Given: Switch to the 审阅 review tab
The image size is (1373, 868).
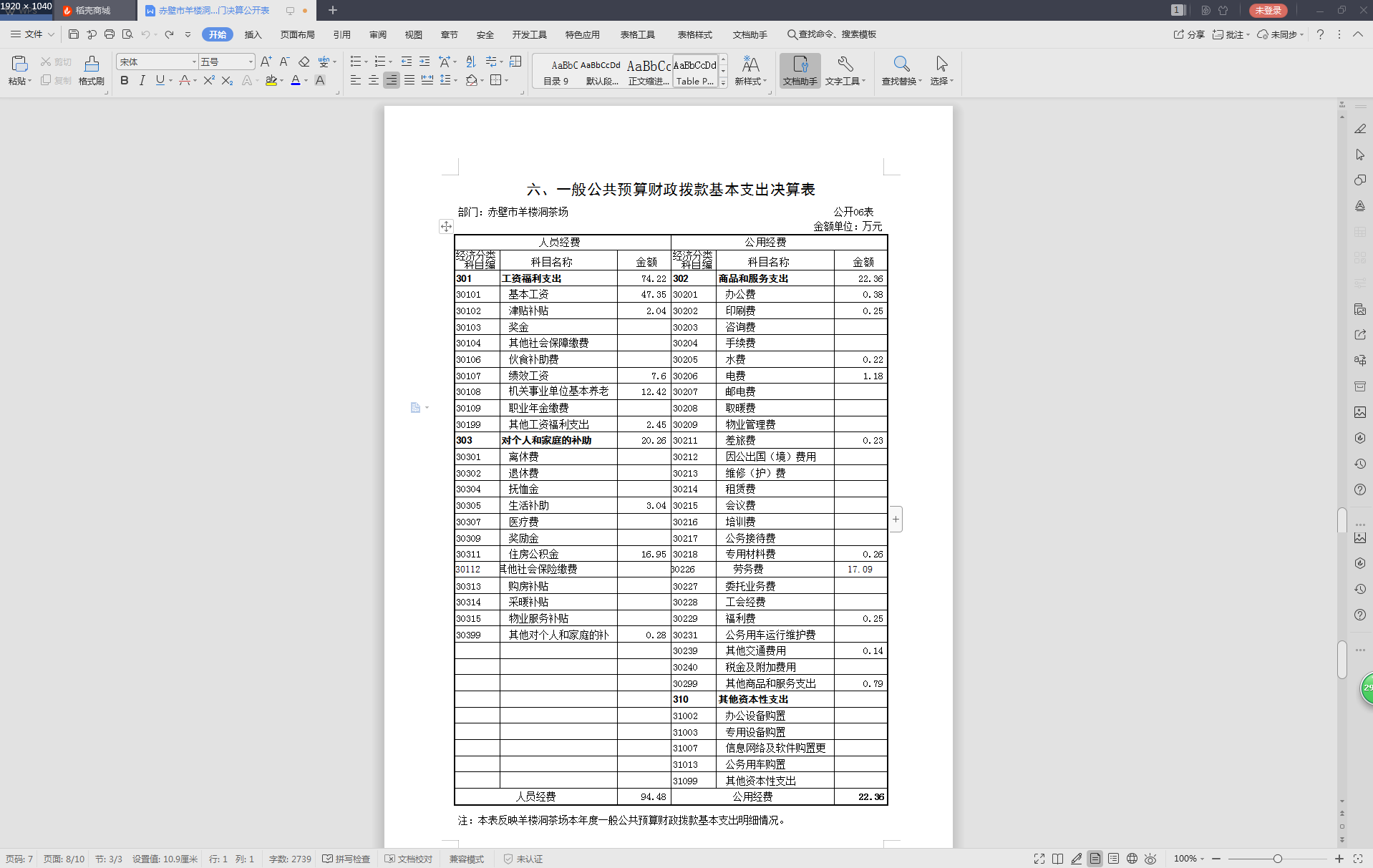Looking at the screenshot, I should point(378,34).
